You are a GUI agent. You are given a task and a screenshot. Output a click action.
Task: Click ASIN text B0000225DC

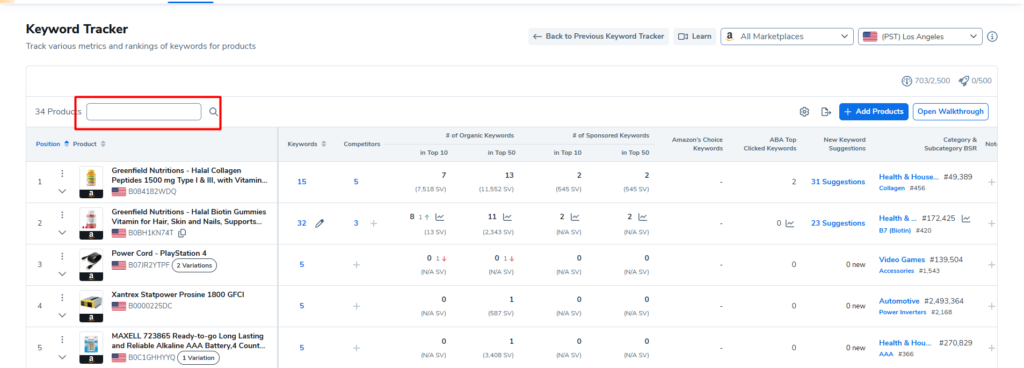(x=151, y=305)
